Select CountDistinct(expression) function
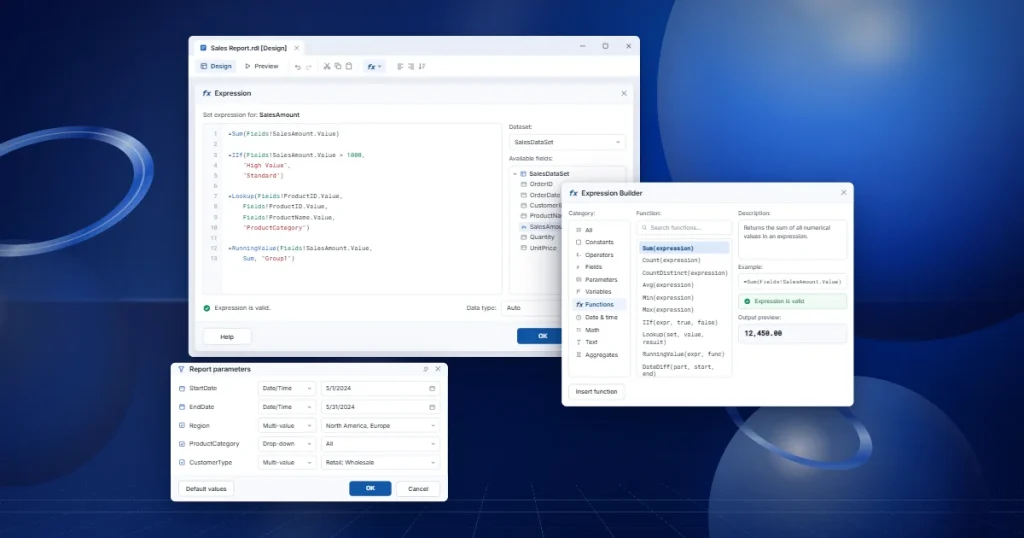 click(x=684, y=273)
